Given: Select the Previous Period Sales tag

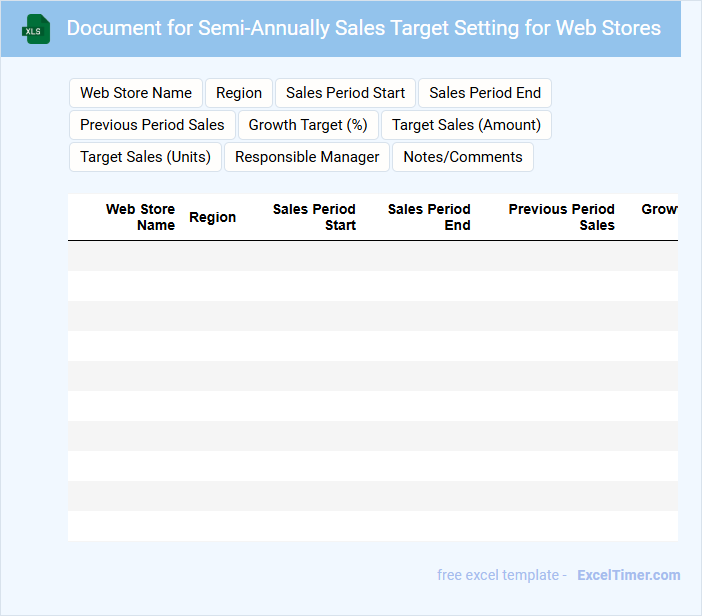Looking at the screenshot, I should click(x=152, y=125).
